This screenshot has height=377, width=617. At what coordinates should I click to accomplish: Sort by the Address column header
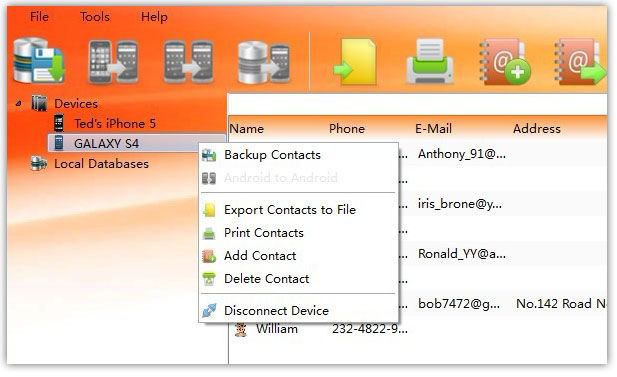[537, 129]
